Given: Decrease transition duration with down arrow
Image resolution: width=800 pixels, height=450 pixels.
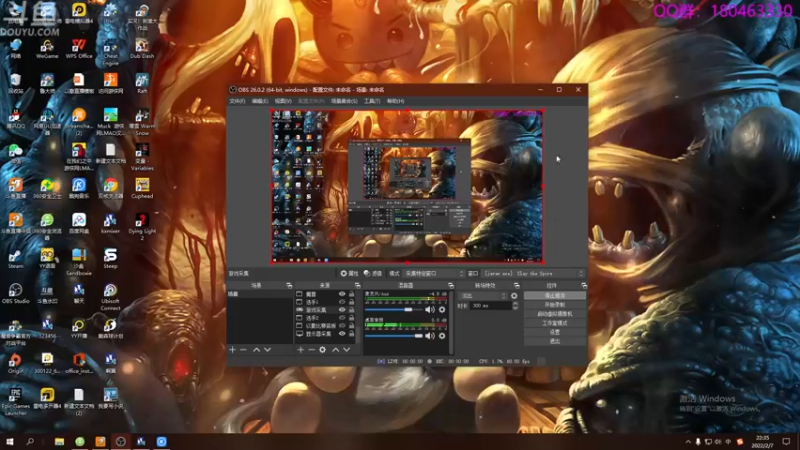Looking at the screenshot, I should click(x=515, y=308).
